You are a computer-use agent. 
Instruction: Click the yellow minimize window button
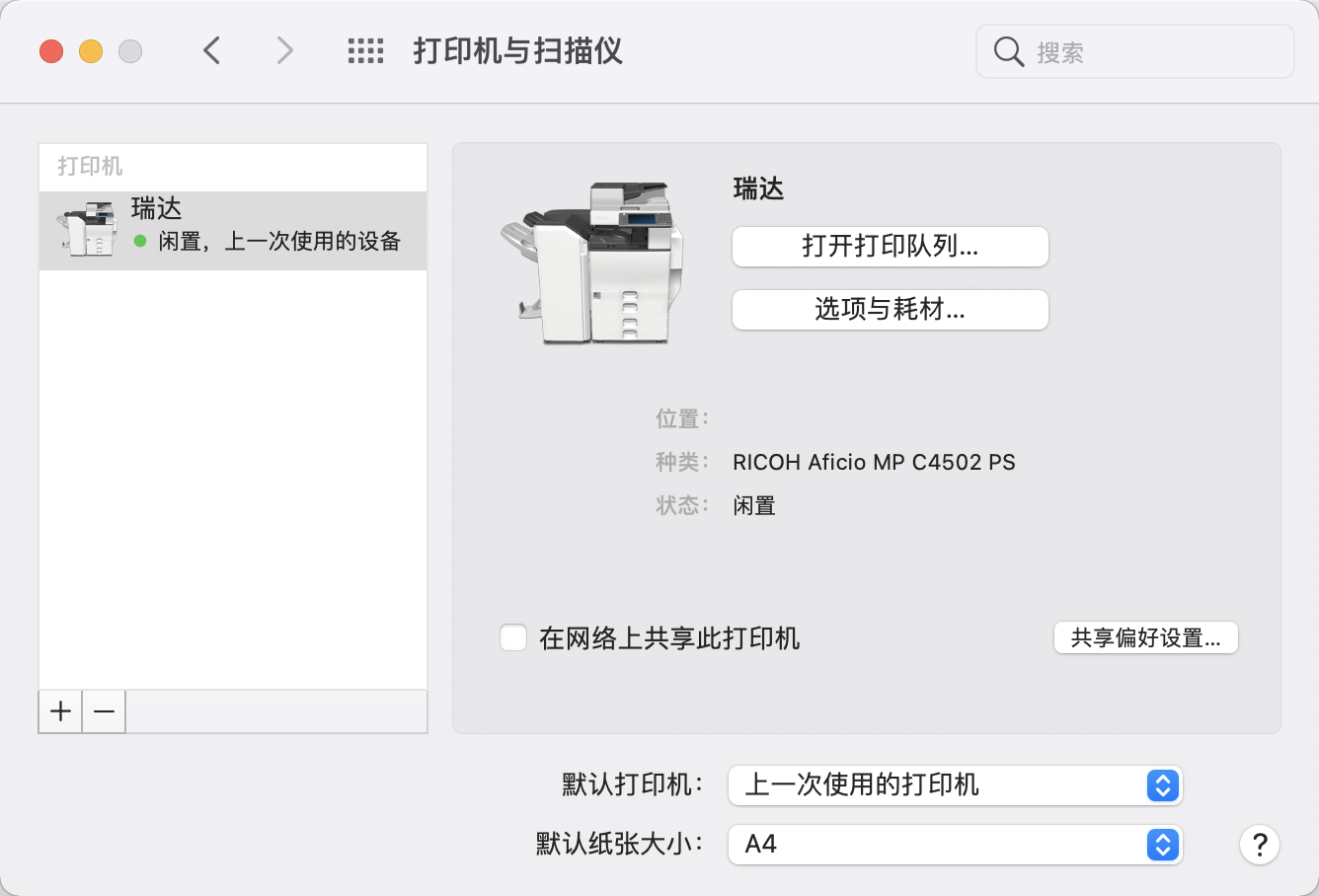91,51
